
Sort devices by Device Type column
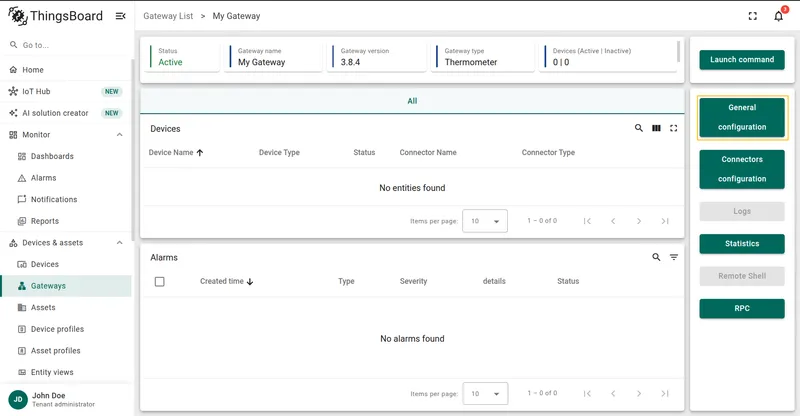pyautogui.click(x=279, y=153)
